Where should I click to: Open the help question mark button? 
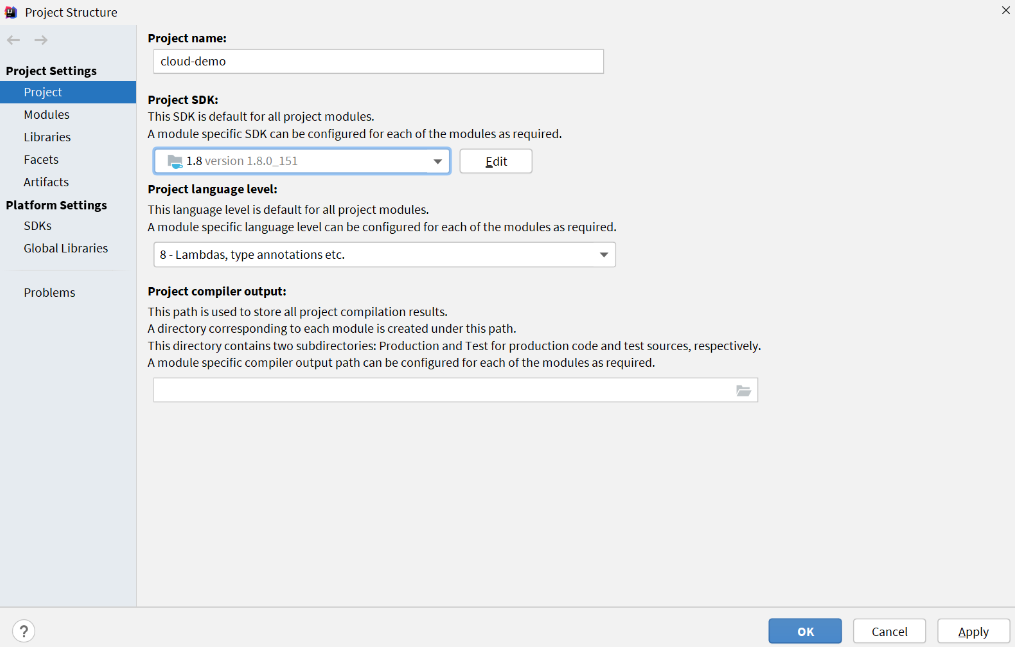pos(23,631)
